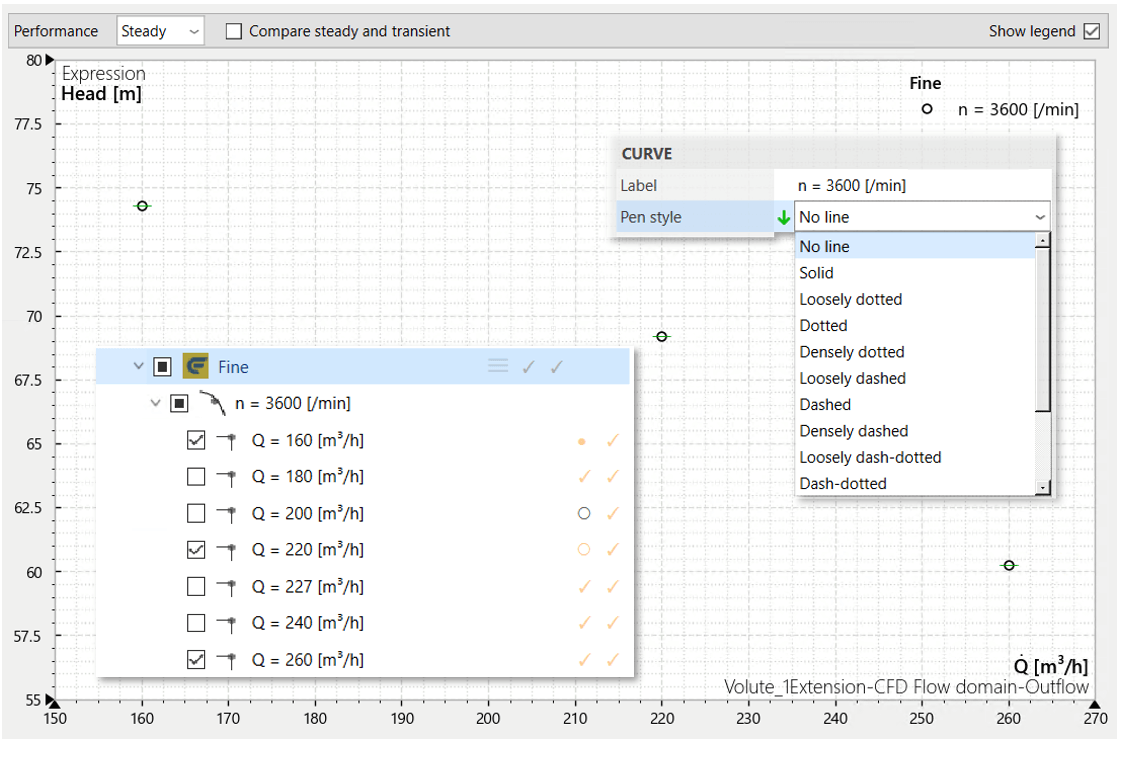Click the last orange checkmark in Q = 180 row
Image resolution: width=1122 pixels, height=774 pixels.
click(x=613, y=476)
